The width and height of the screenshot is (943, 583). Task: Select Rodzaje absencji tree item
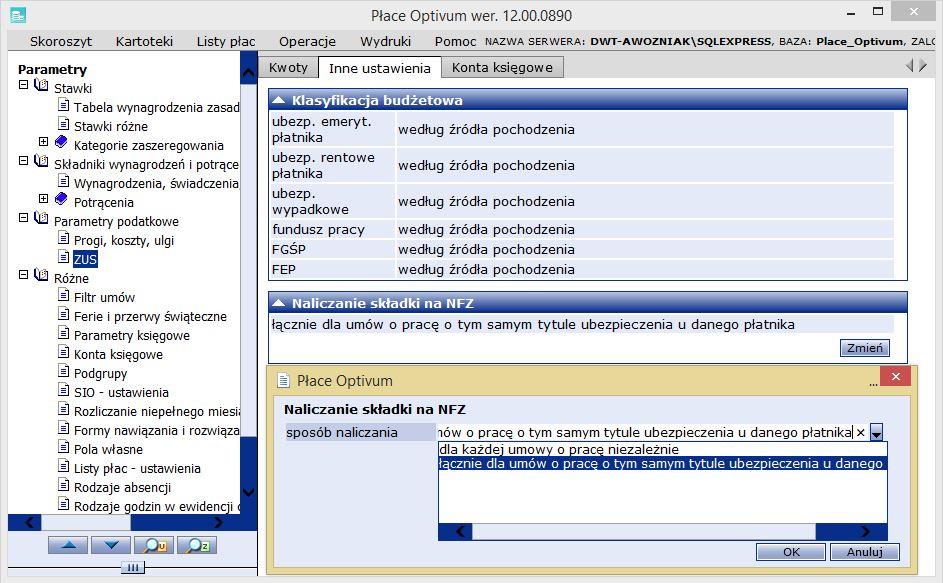122,487
